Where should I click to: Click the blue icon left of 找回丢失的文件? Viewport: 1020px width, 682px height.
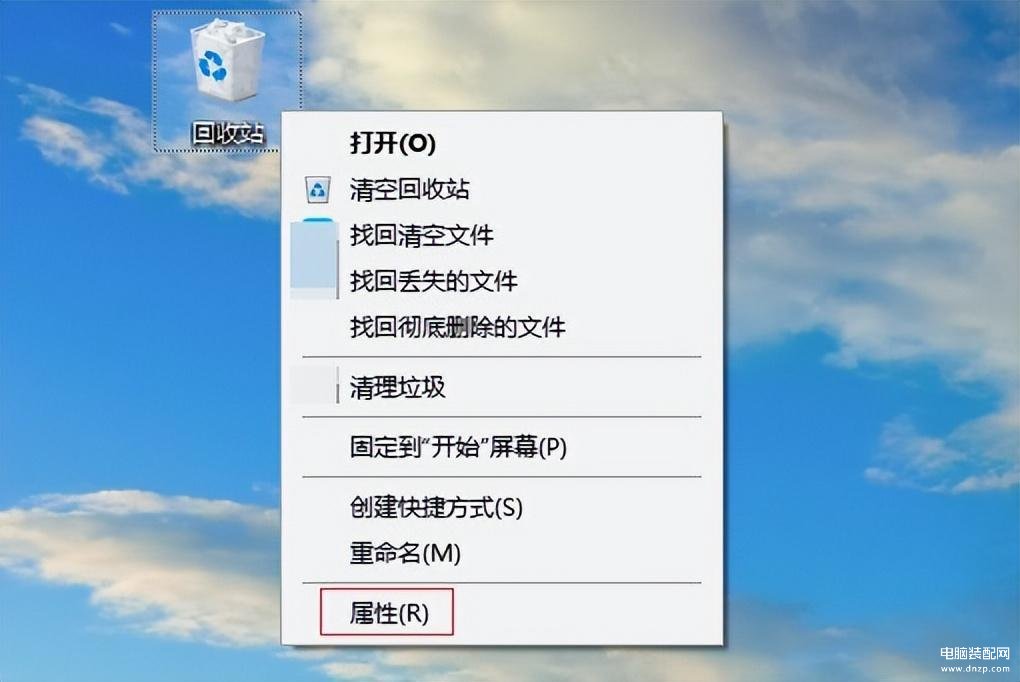314,258
